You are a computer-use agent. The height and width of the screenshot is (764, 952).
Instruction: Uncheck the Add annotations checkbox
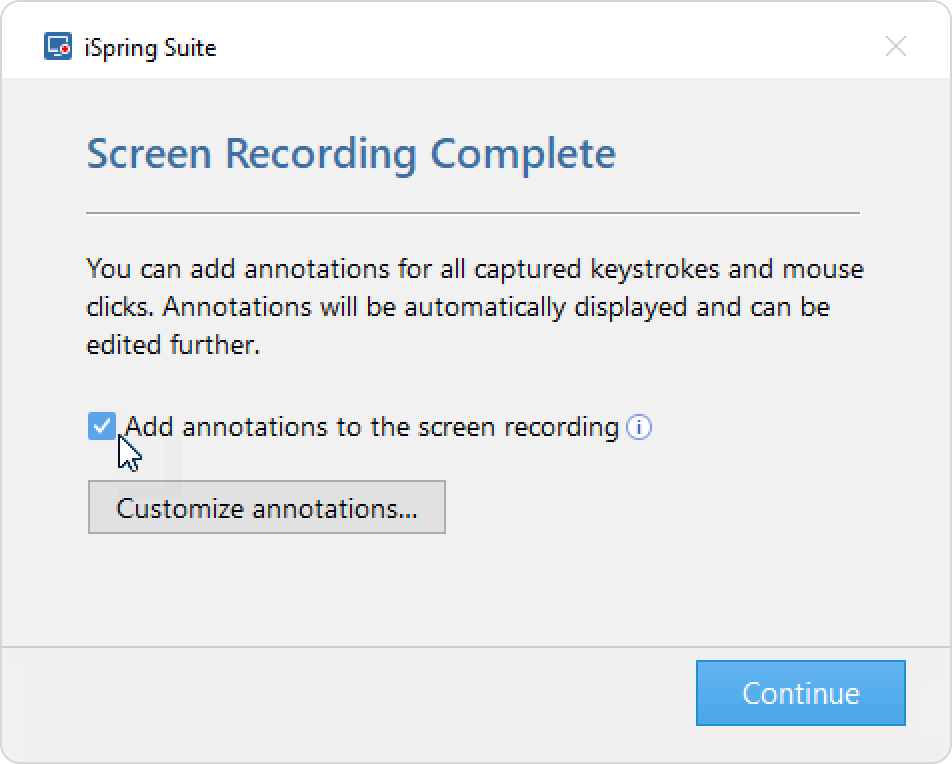click(101, 426)
